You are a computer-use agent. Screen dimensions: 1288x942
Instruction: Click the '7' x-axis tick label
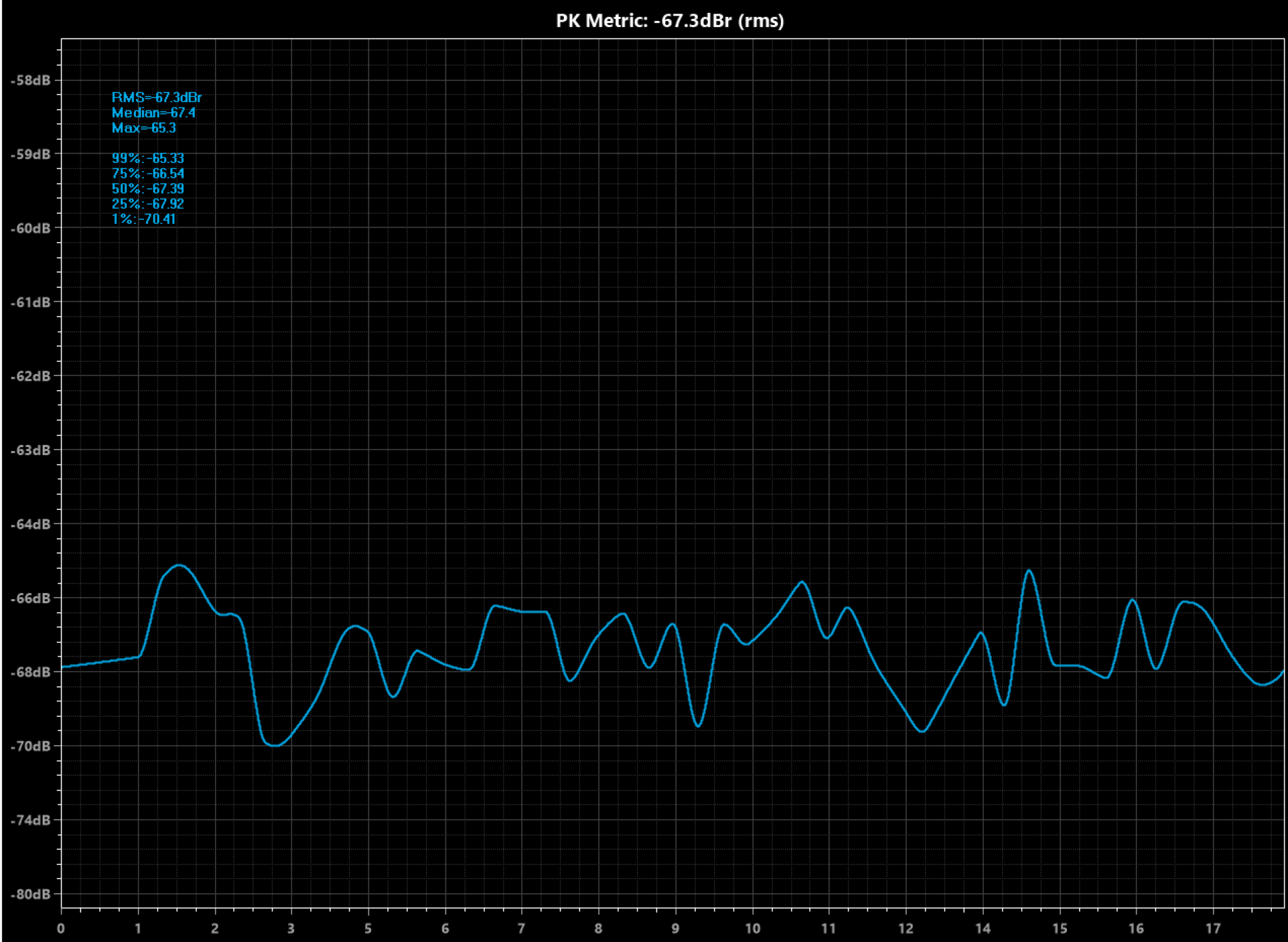point(521,928)
